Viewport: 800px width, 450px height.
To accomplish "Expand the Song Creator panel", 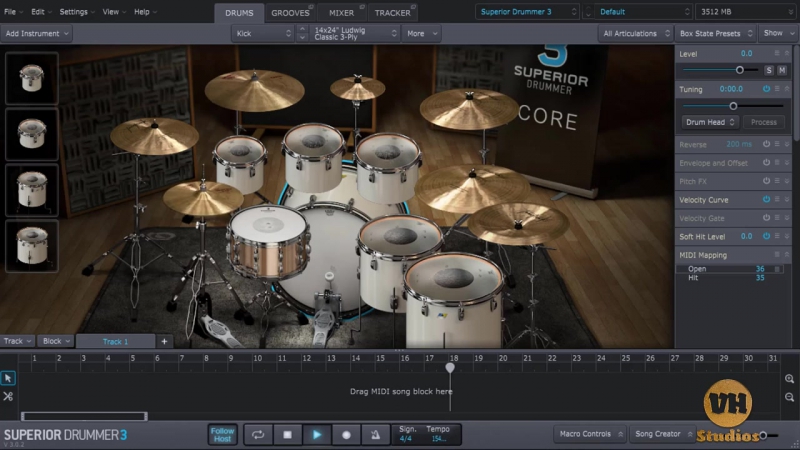I will pyautogui.click(x=662, y=434).
